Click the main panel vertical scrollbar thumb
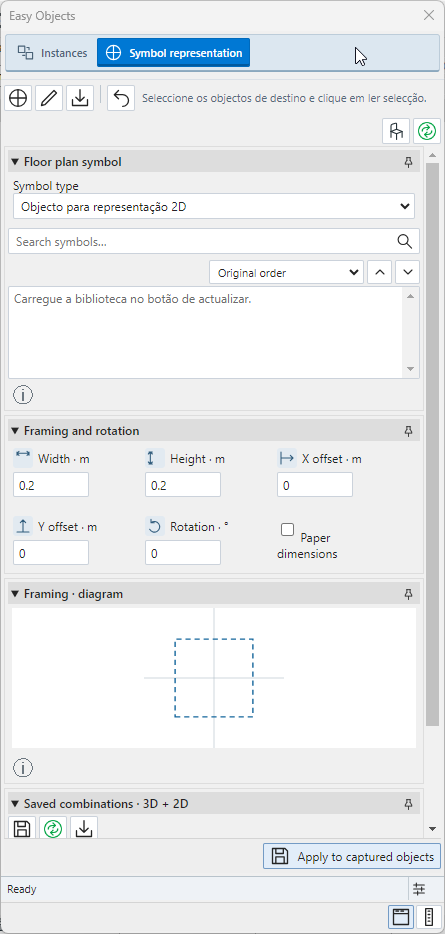This screenshot has width=445, height=934. tap(432, 445)
